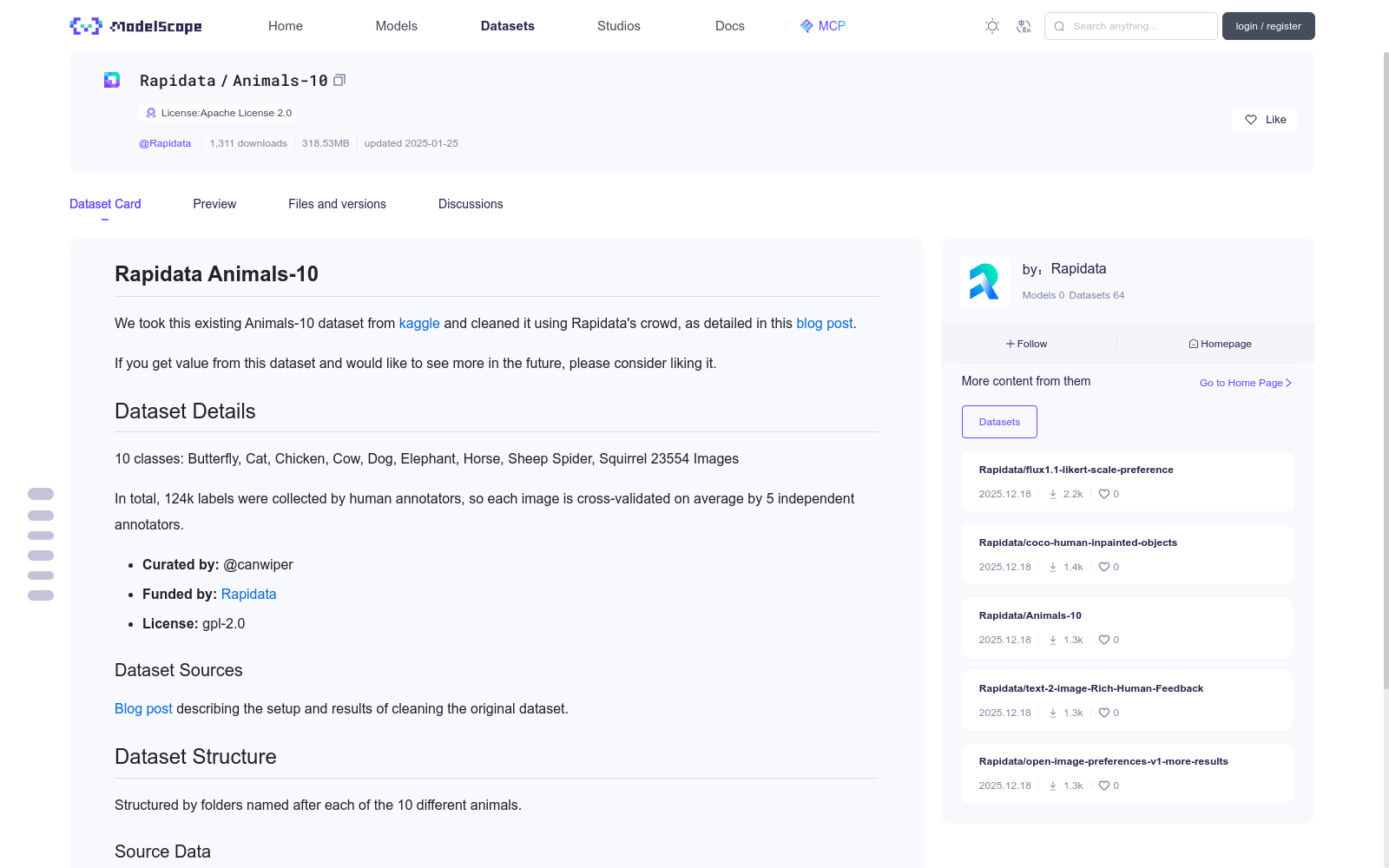This screenshot has height=868, width=1389.
Task: Click download icon on coco-human-inpainted-objects card
Action: click(1053, 567)
